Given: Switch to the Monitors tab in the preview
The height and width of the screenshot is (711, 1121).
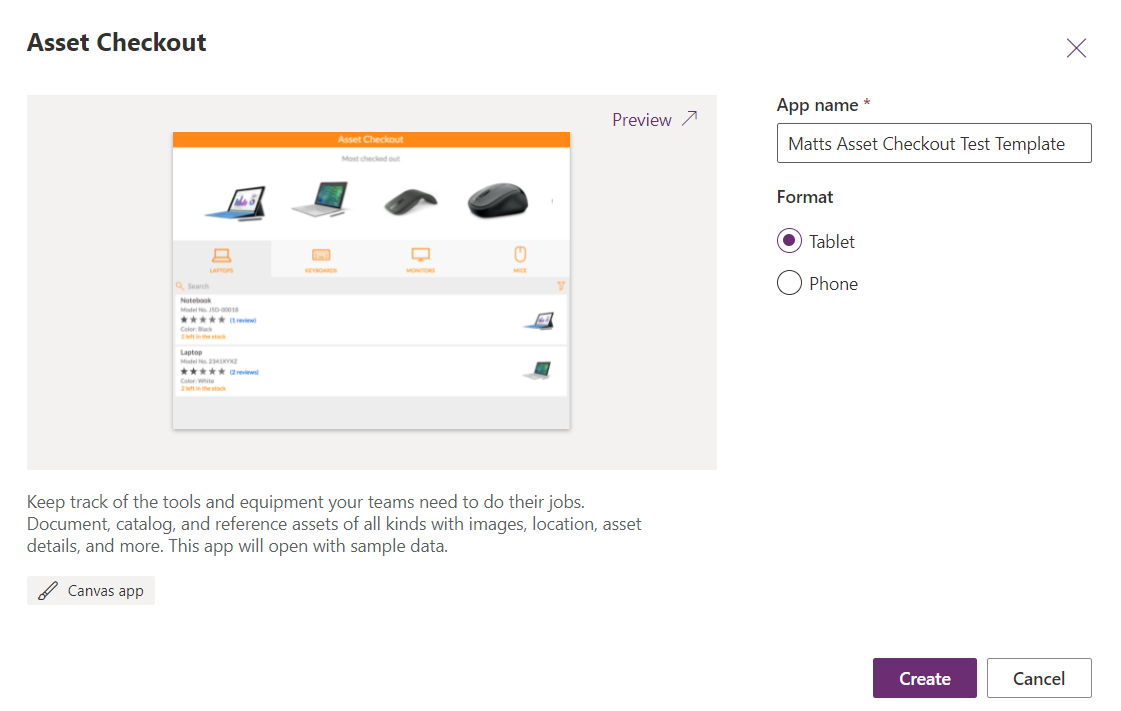Looking at the screenshot, I should tap(422, 258).
